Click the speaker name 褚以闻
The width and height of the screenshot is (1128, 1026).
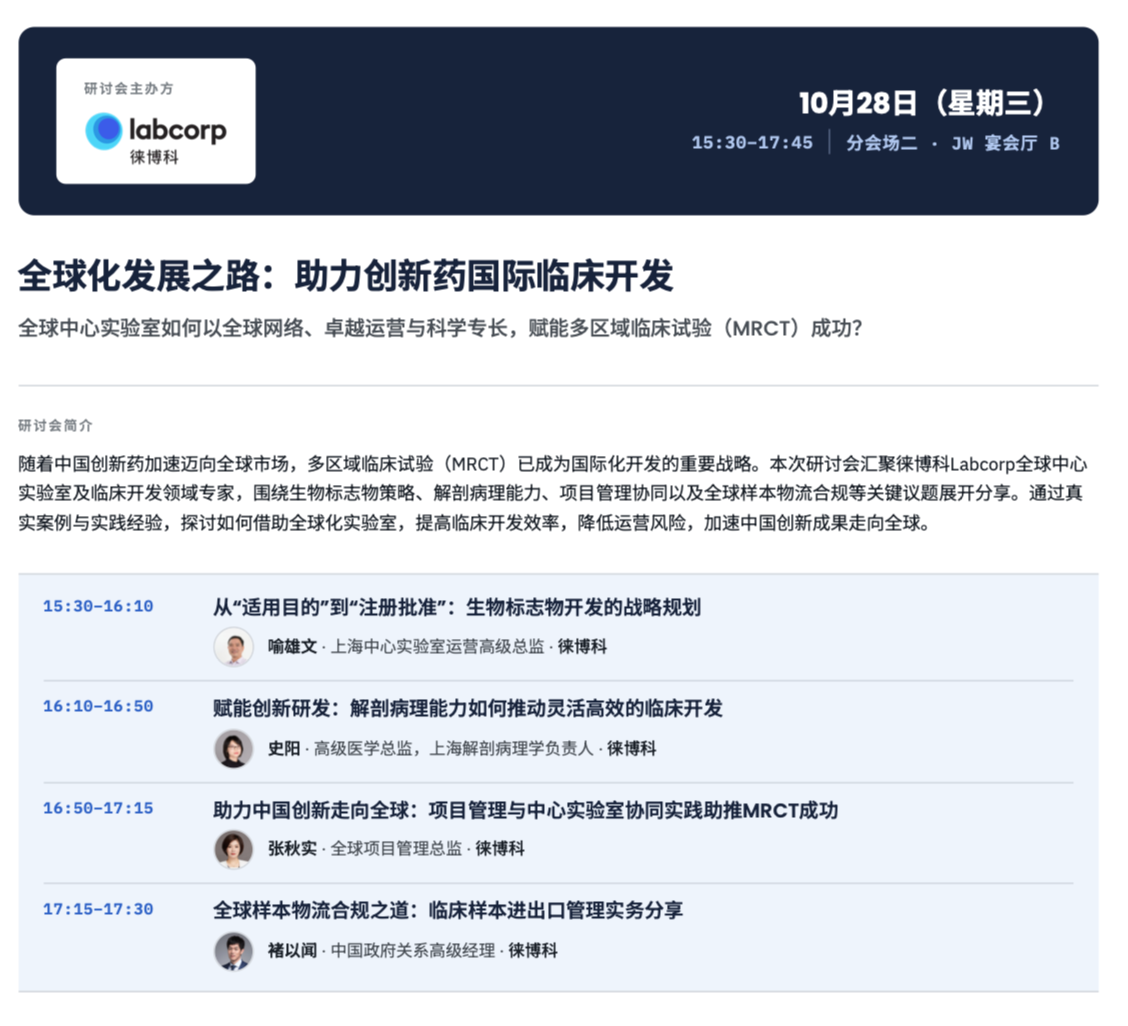coord(292,951)
